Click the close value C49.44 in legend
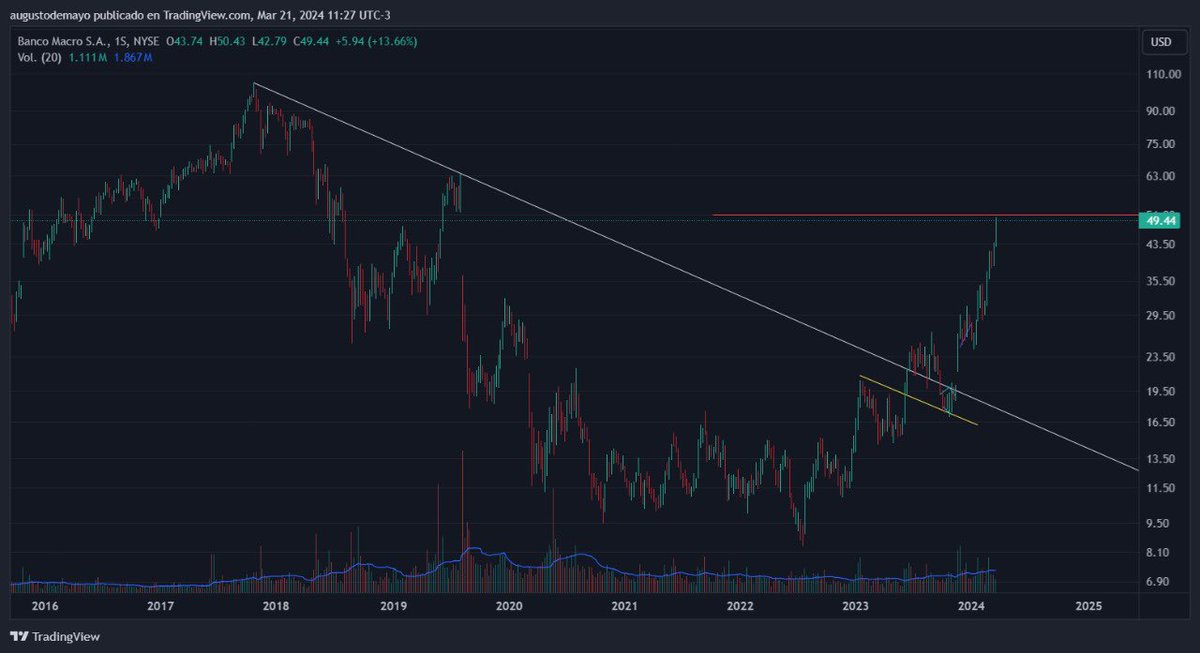The image size is (1200, 653). pos(312,41)
